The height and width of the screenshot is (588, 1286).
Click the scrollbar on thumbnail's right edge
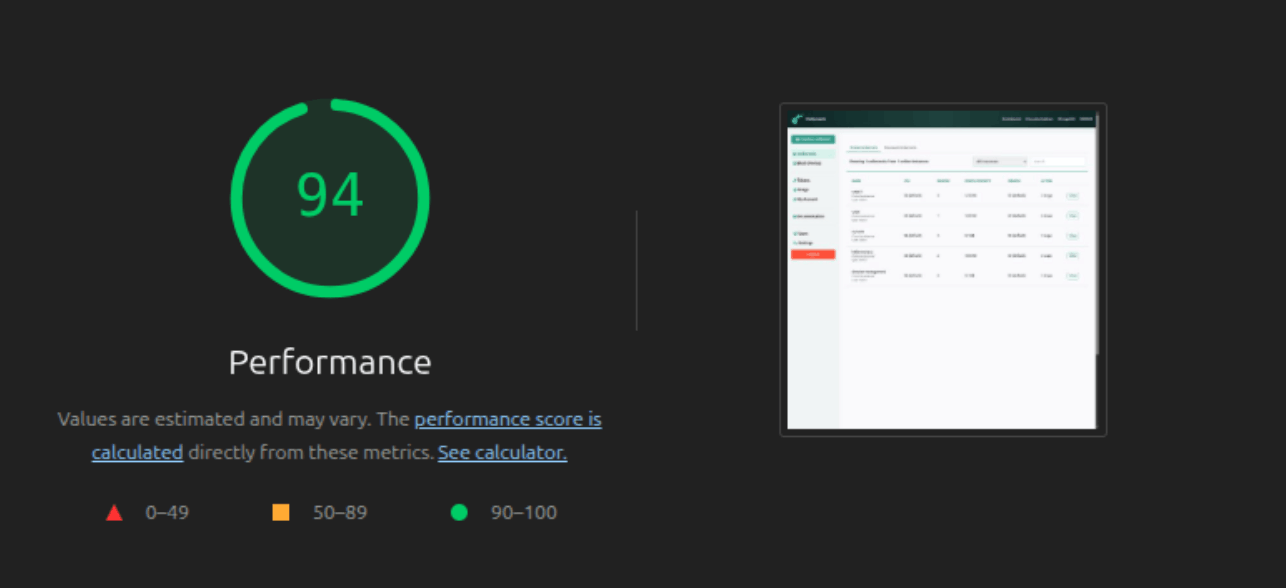(1097, 230)
